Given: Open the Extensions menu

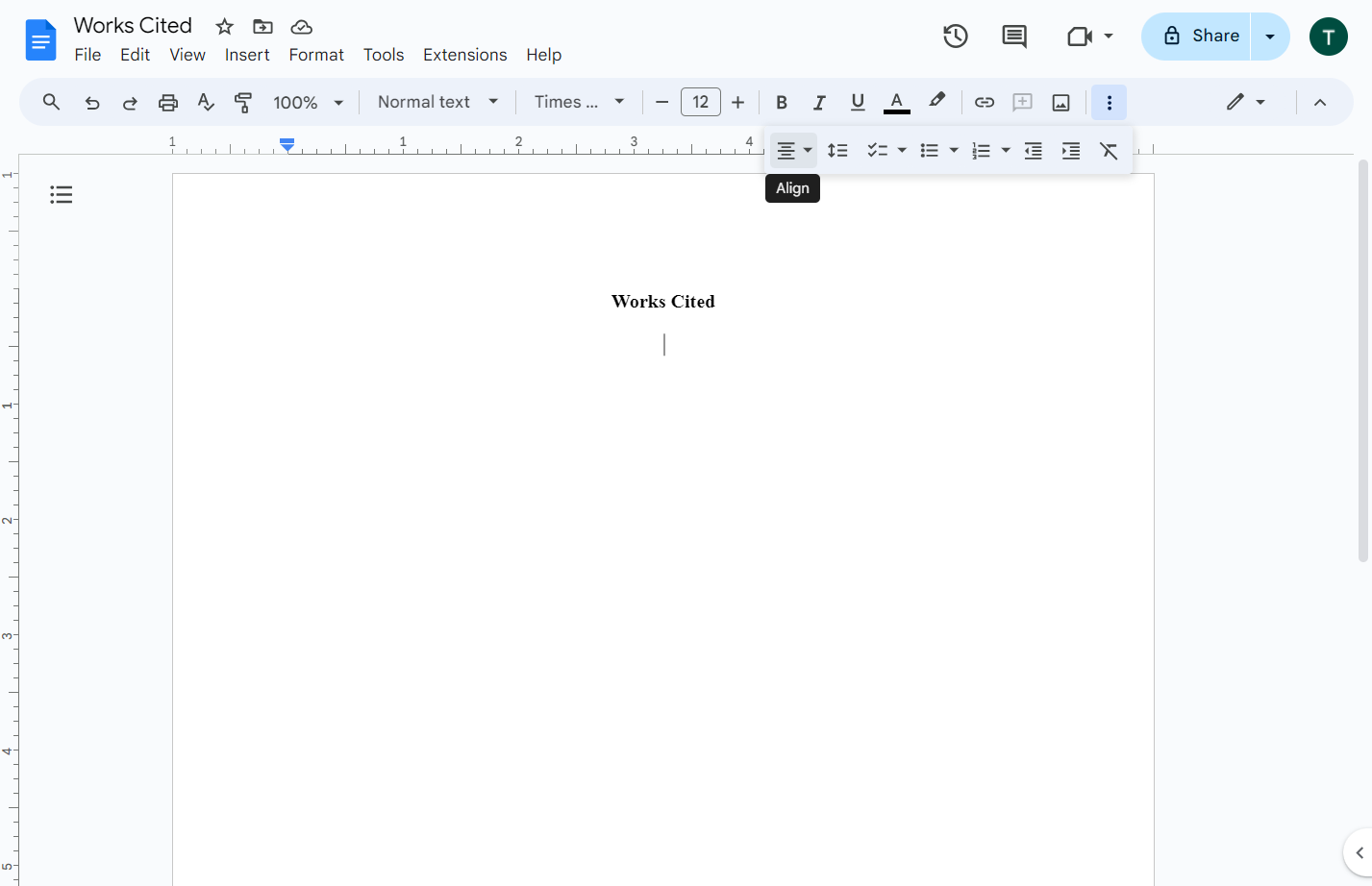Looking at the screenshot, I should [x=465, y=55].
